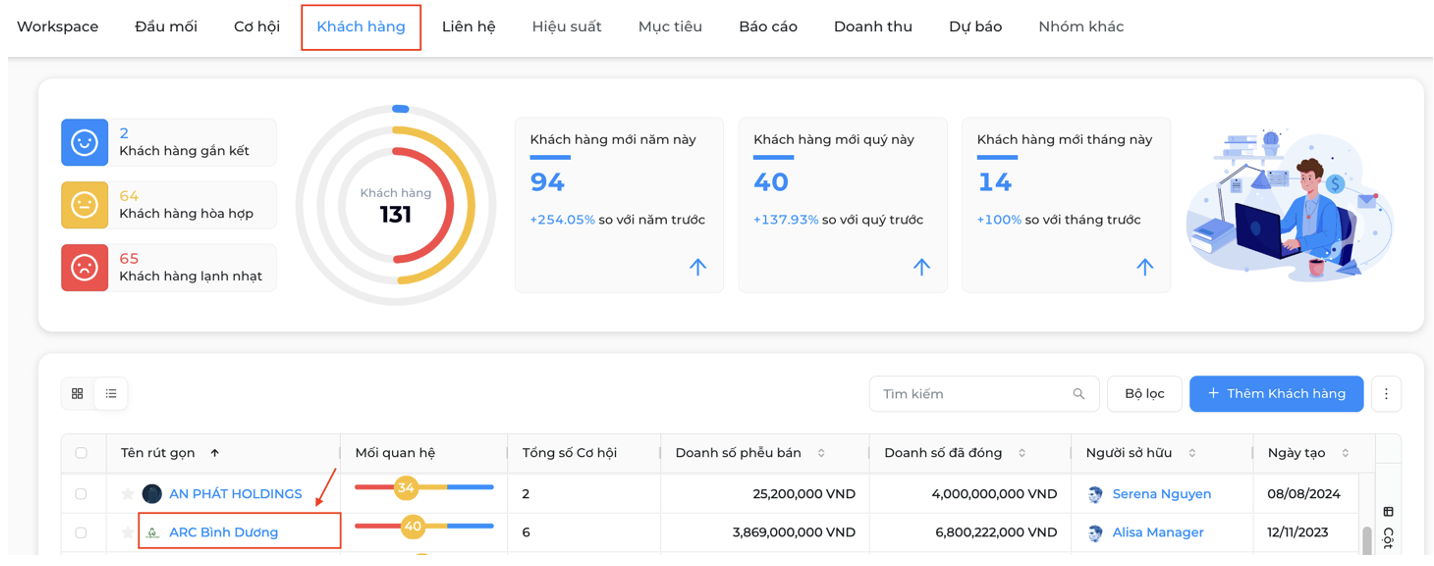Star the AN PHÁT HOLDINGS customer
Screen dimensions: 1434x566
tap(127, 494)
